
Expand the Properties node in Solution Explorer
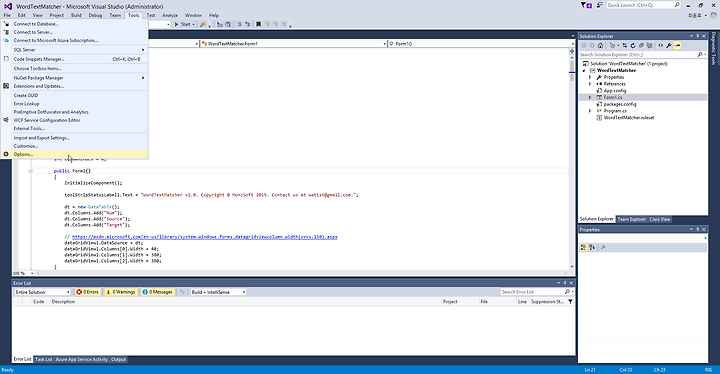click(x=590, y=77)
